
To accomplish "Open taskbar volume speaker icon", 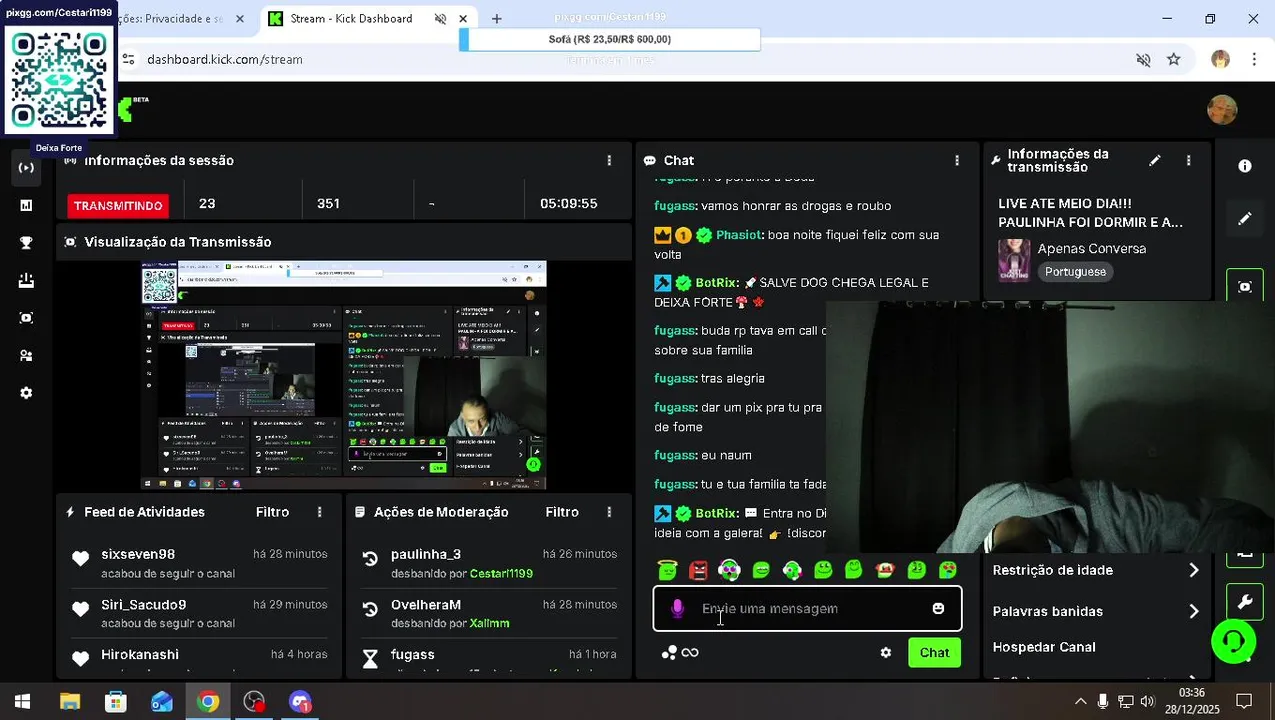I will [x=1147, y=702].
